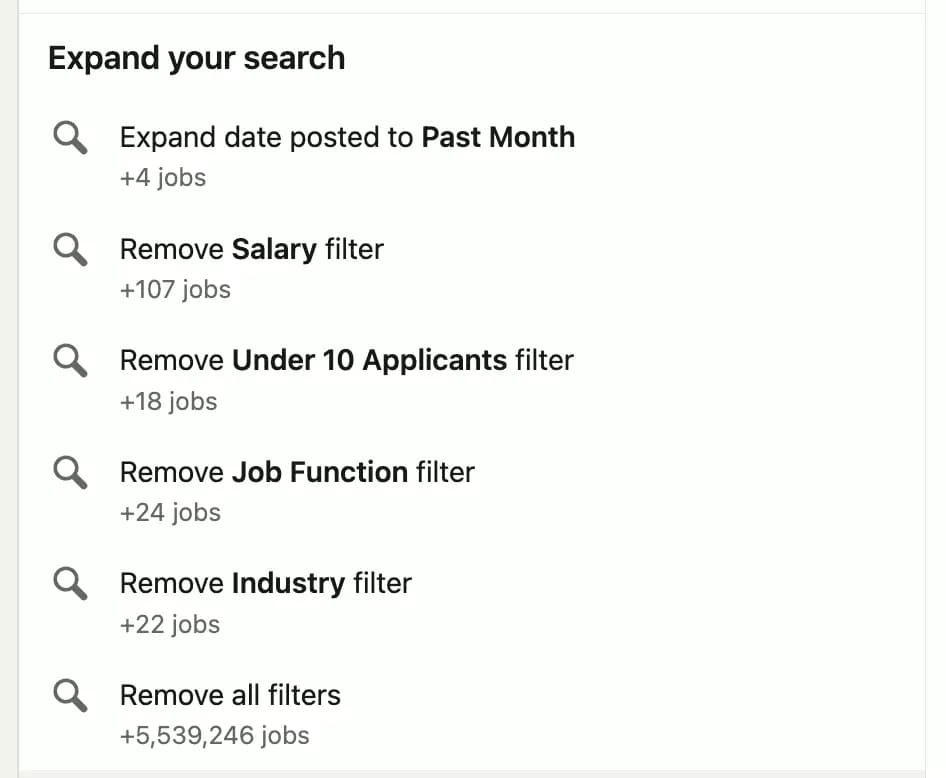This screenshot has width=946, height=778.
Task: Click the magnifier icon beside Job Function row
Action: [69, 472]
